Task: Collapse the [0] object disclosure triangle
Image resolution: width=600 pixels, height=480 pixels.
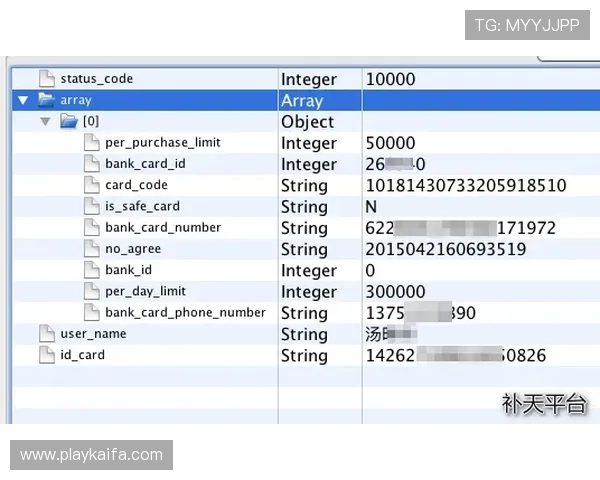Action: tap(45, 122)
